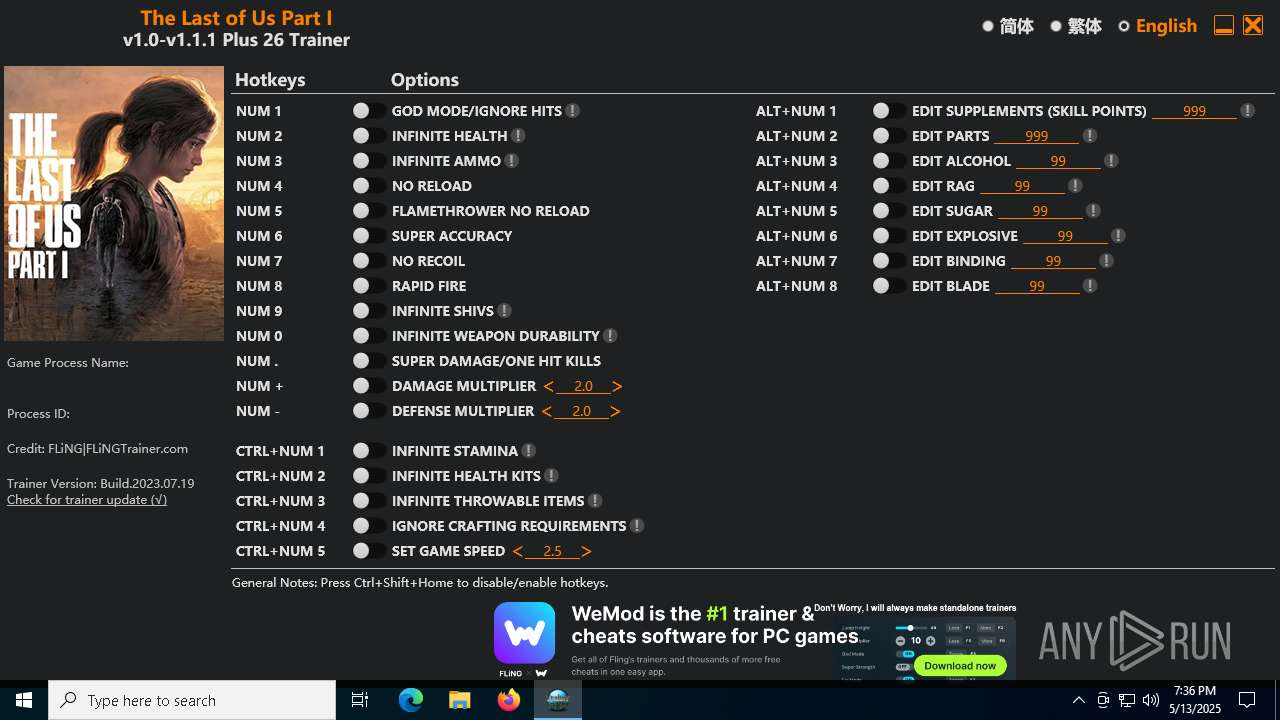Click the info icon next to Edit Parts
Image resolution: width=1280 pixels, height=720 pixels.
click(x=1089, y=136)
